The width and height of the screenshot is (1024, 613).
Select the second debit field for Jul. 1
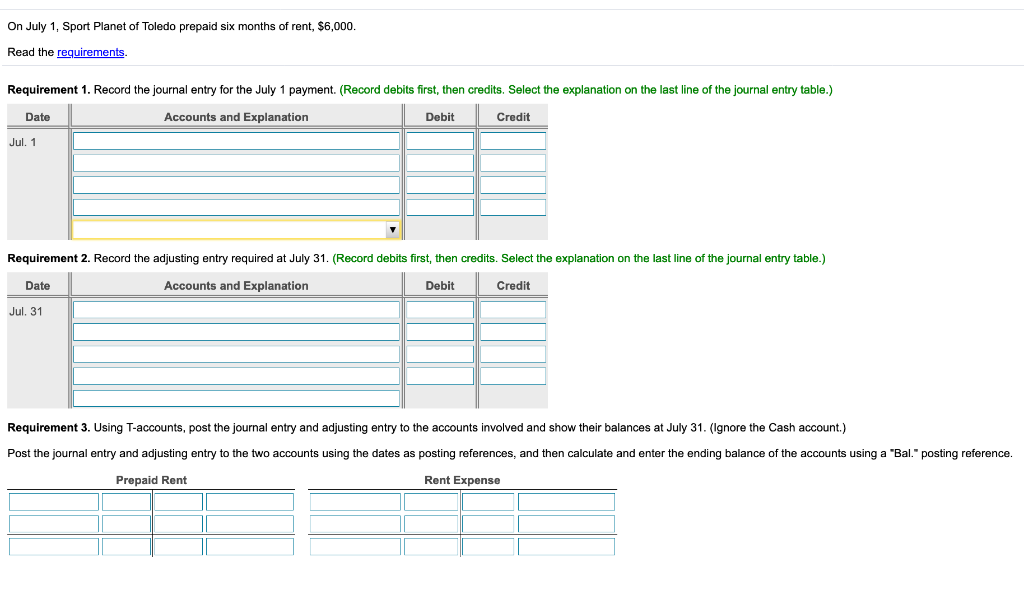440,163
